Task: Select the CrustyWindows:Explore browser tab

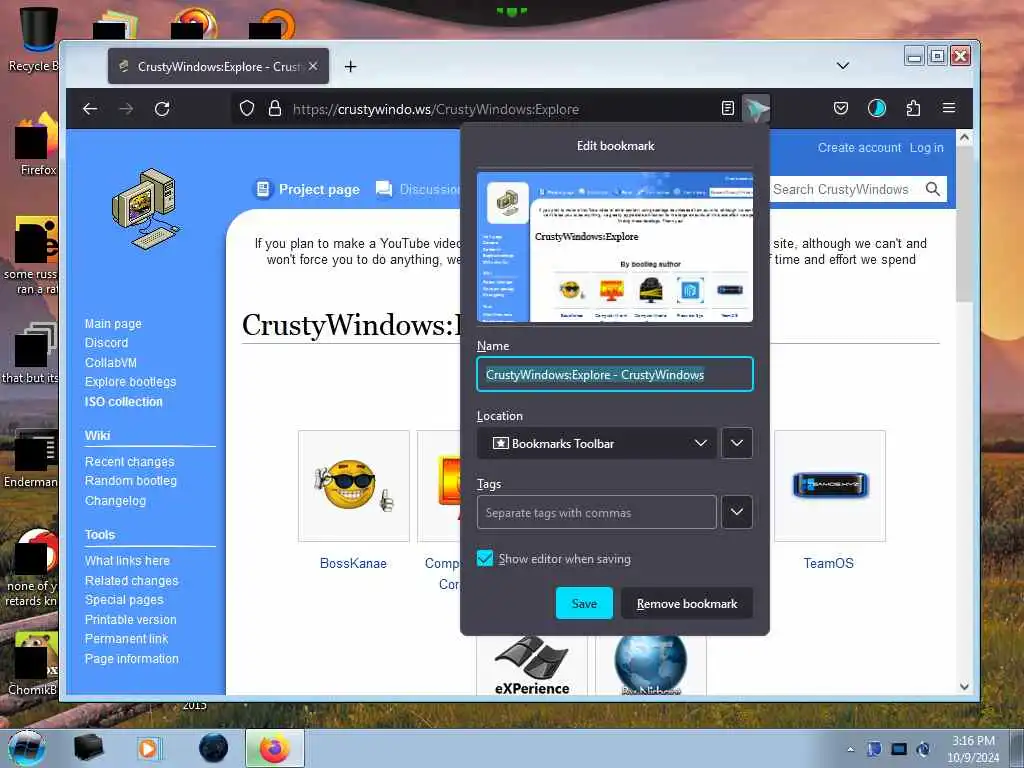Action: 218,67
